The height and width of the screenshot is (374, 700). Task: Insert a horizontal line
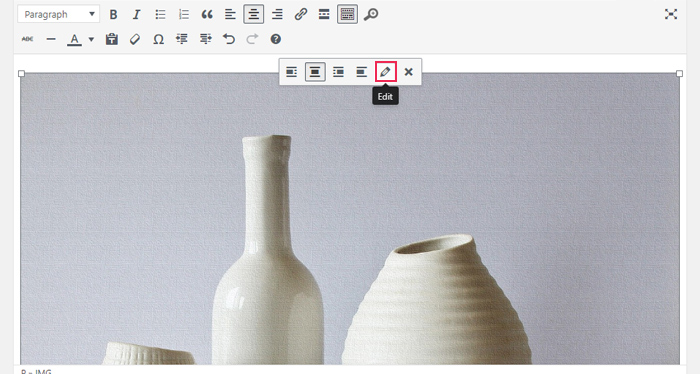click(51, 39)
